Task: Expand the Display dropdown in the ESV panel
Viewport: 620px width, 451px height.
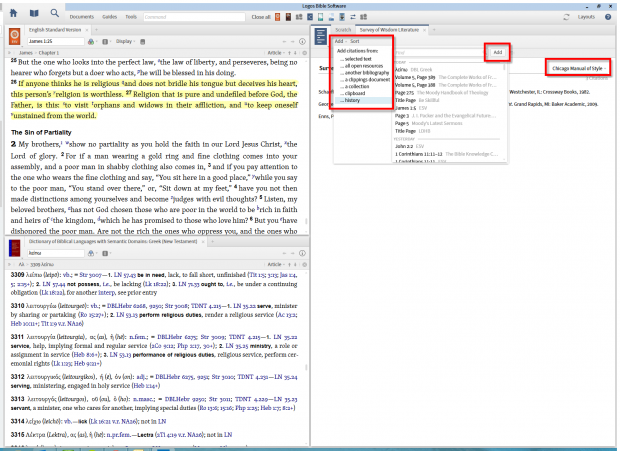Action: [x=125, y=43]
